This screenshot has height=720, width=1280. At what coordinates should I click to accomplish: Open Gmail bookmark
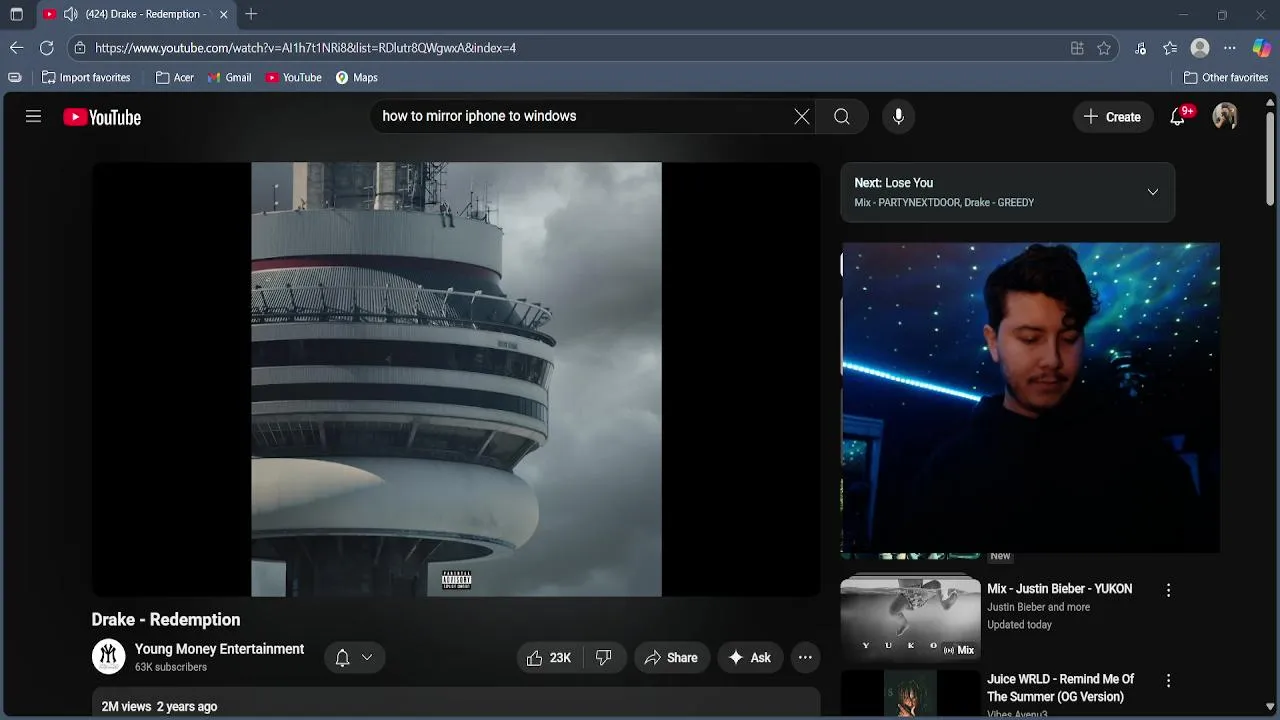click(x=230, y=77)
